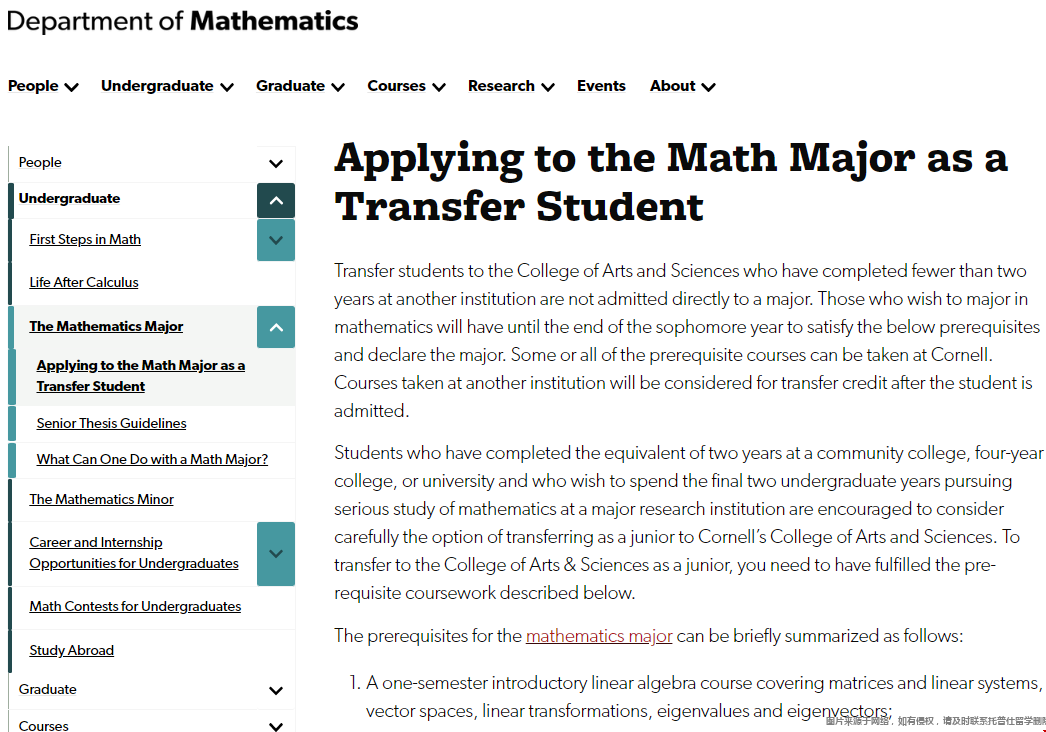
Task: Expand the First Steps in Math submenu
Action: [276, 240]
